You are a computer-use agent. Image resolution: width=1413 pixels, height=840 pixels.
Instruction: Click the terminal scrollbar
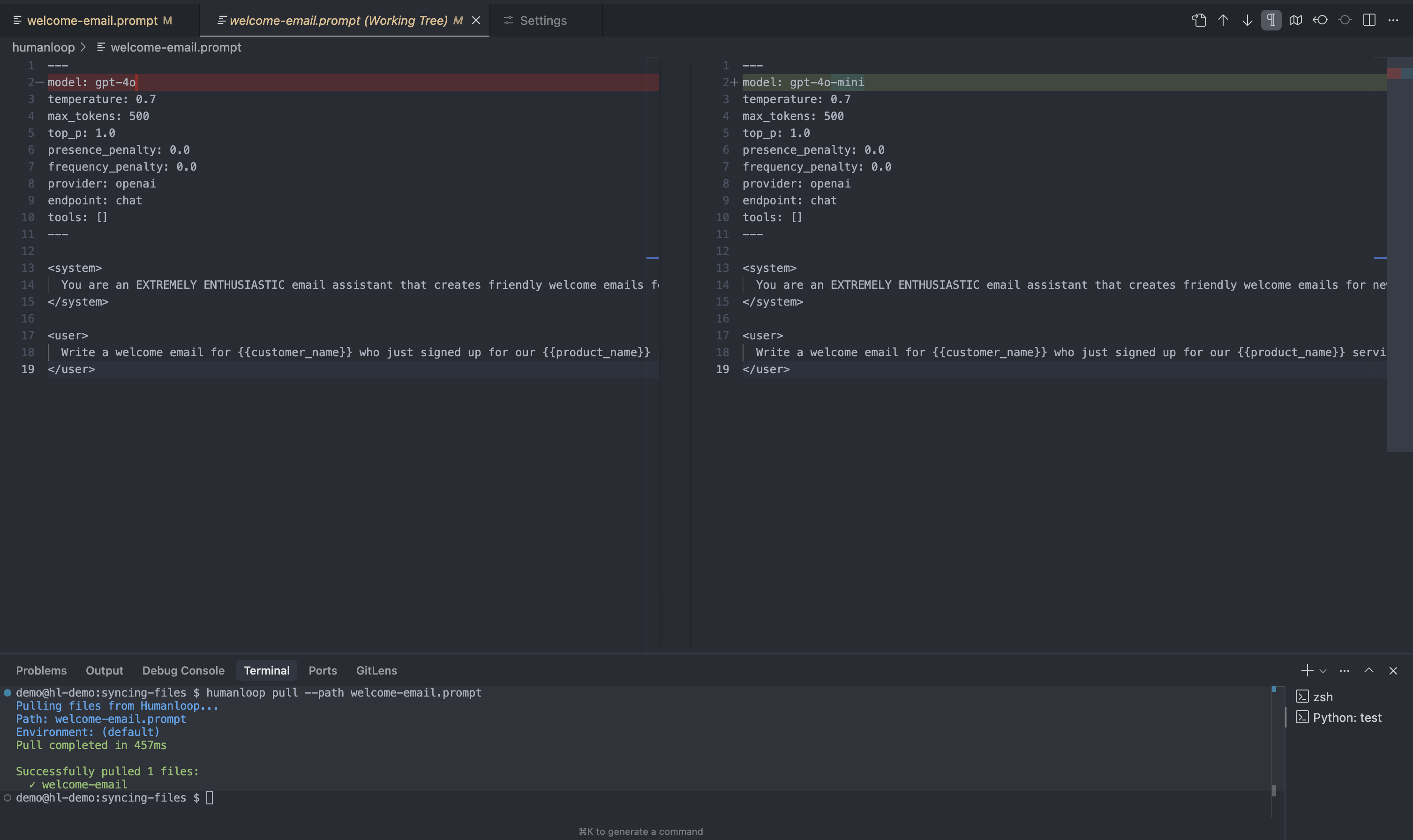tap(1274, 791)
